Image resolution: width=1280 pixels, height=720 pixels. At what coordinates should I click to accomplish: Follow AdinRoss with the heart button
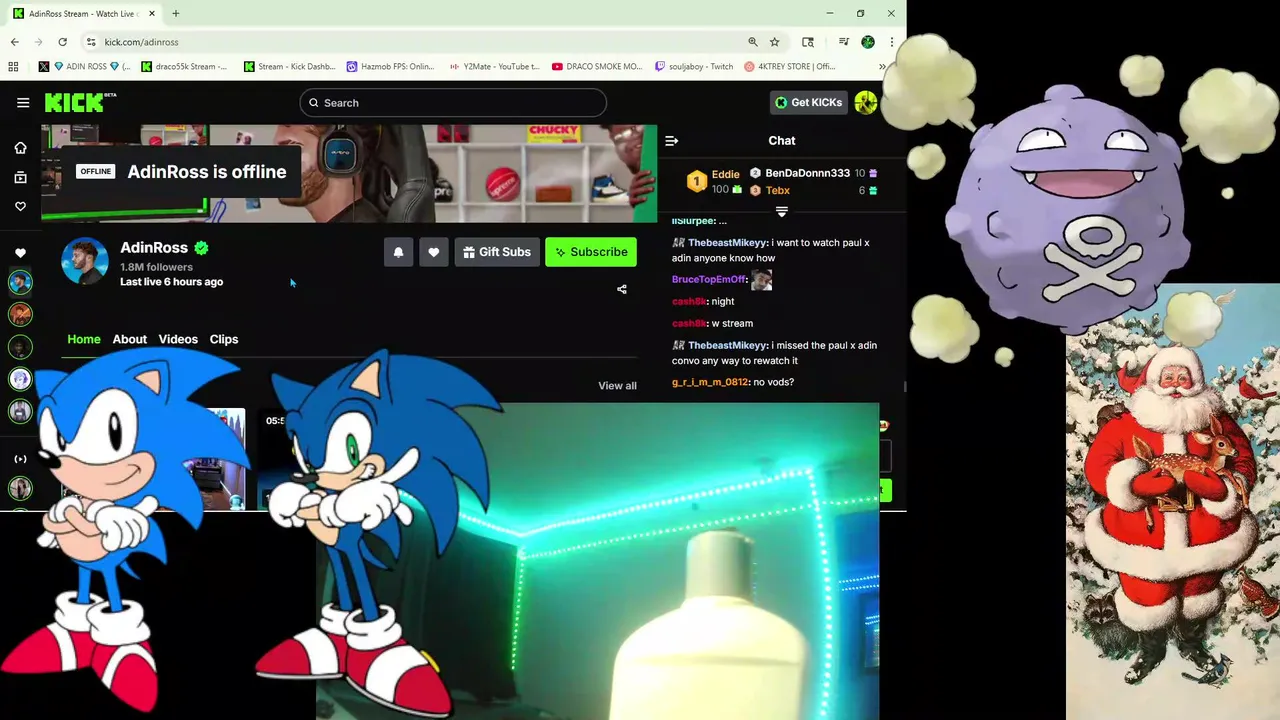click(434, 252)
